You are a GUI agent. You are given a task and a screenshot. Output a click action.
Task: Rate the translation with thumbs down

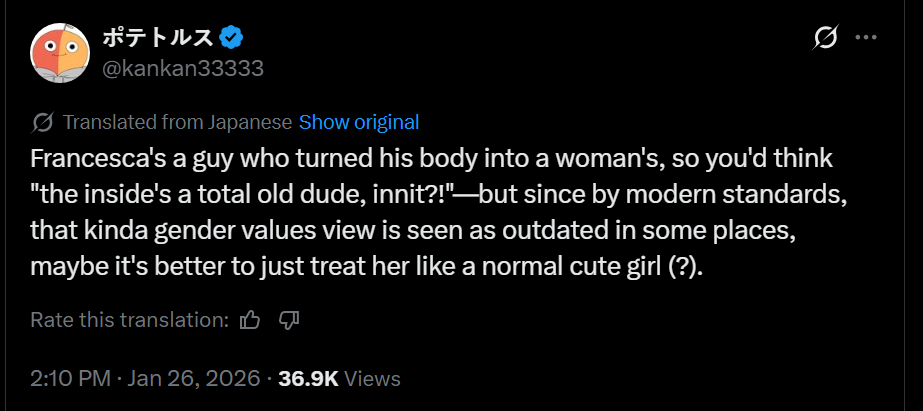pyautogui.click(x=289, y=320)
